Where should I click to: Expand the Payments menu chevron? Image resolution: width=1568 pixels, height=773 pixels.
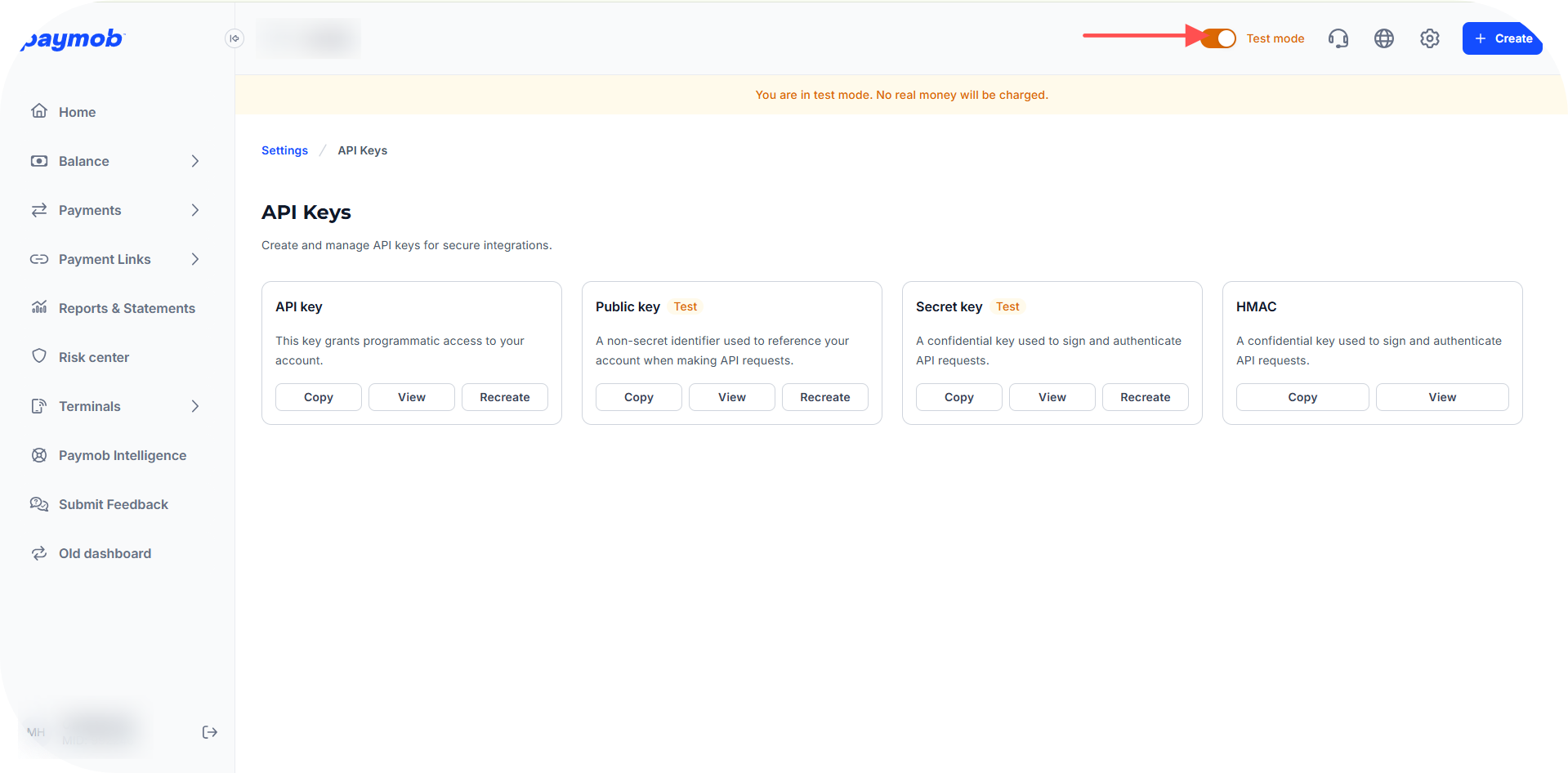tap(195, 210)
